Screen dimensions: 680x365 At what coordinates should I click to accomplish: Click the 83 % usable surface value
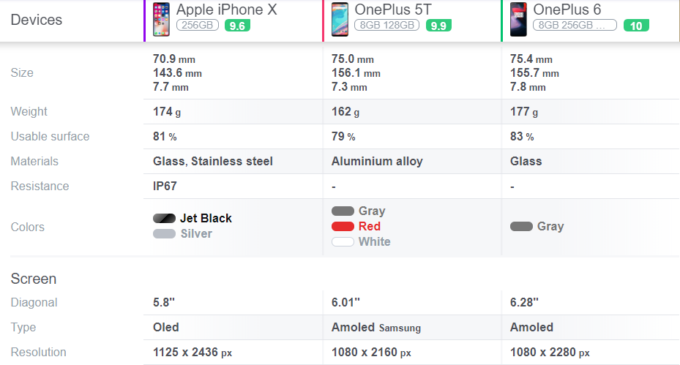coord(522,137)
